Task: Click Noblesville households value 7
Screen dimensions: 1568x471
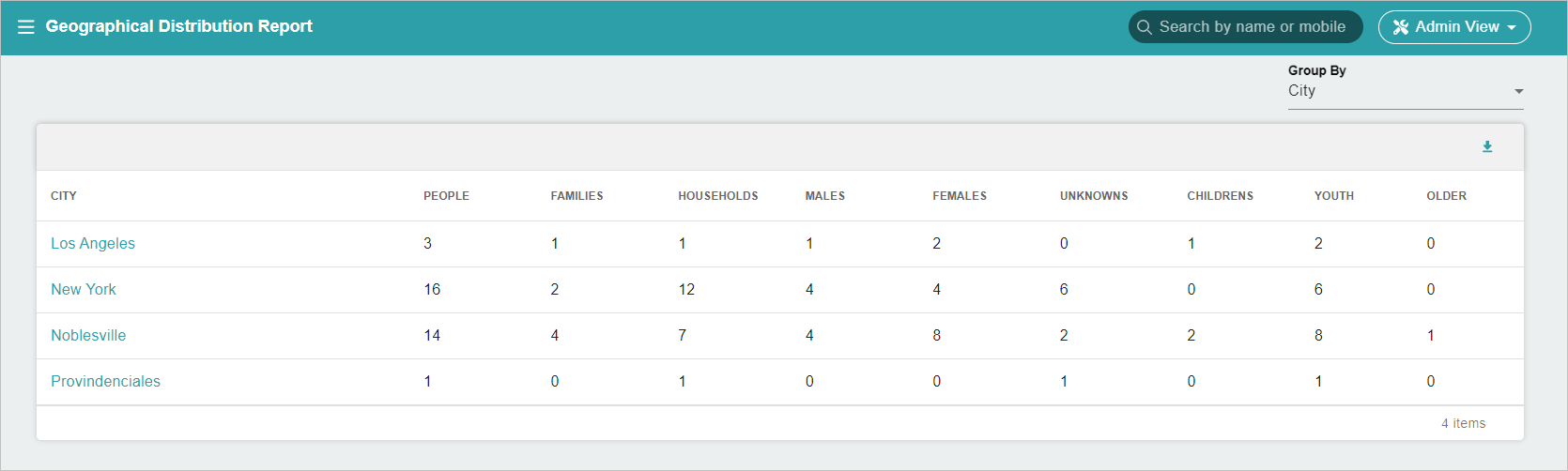Action: click(x=682, y=335)
